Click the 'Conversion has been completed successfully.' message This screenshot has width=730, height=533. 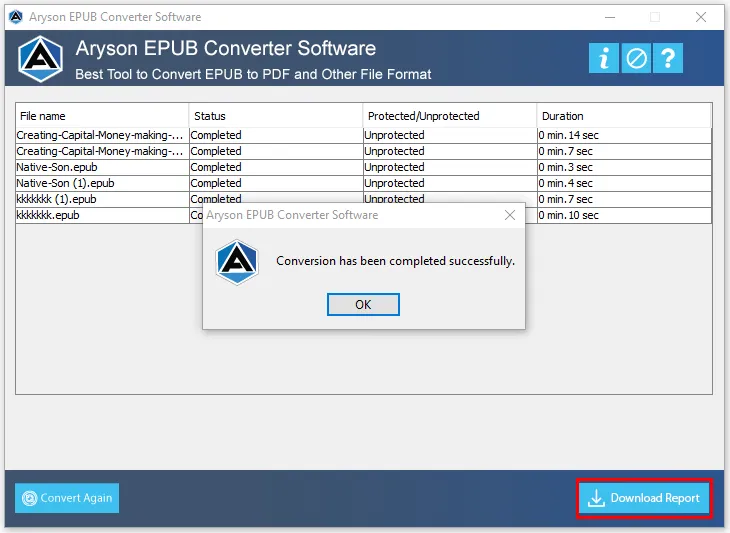[395, 261]
